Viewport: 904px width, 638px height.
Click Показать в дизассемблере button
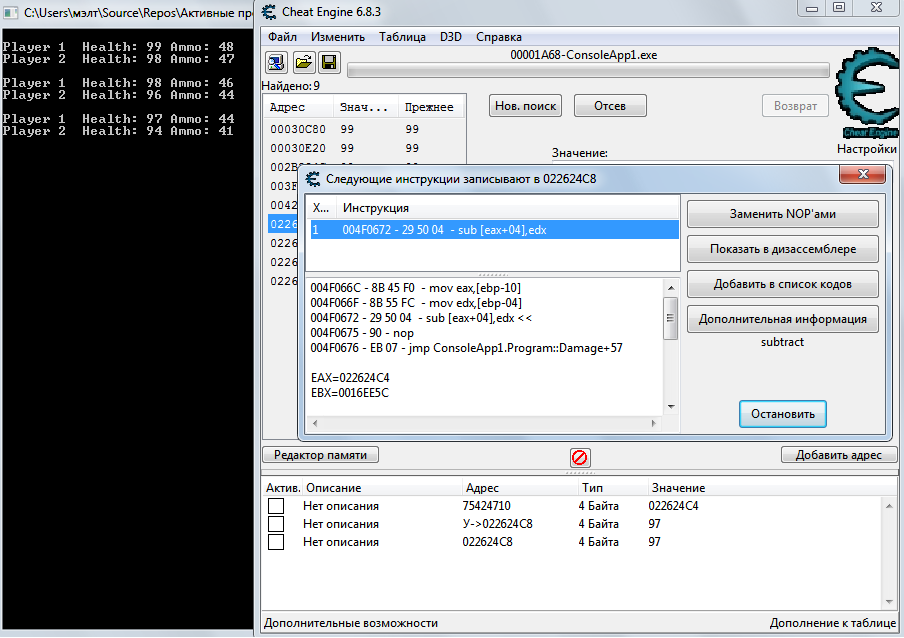coord(782,249)
